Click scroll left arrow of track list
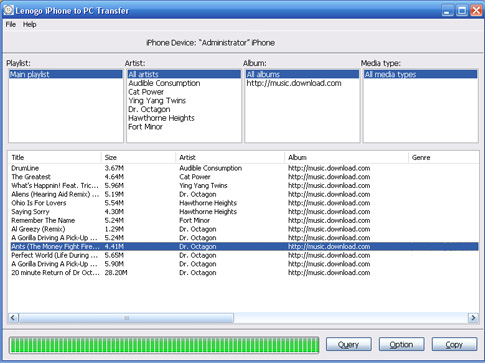The width and height of the screenshot is (485, 363). pos(13,318)
